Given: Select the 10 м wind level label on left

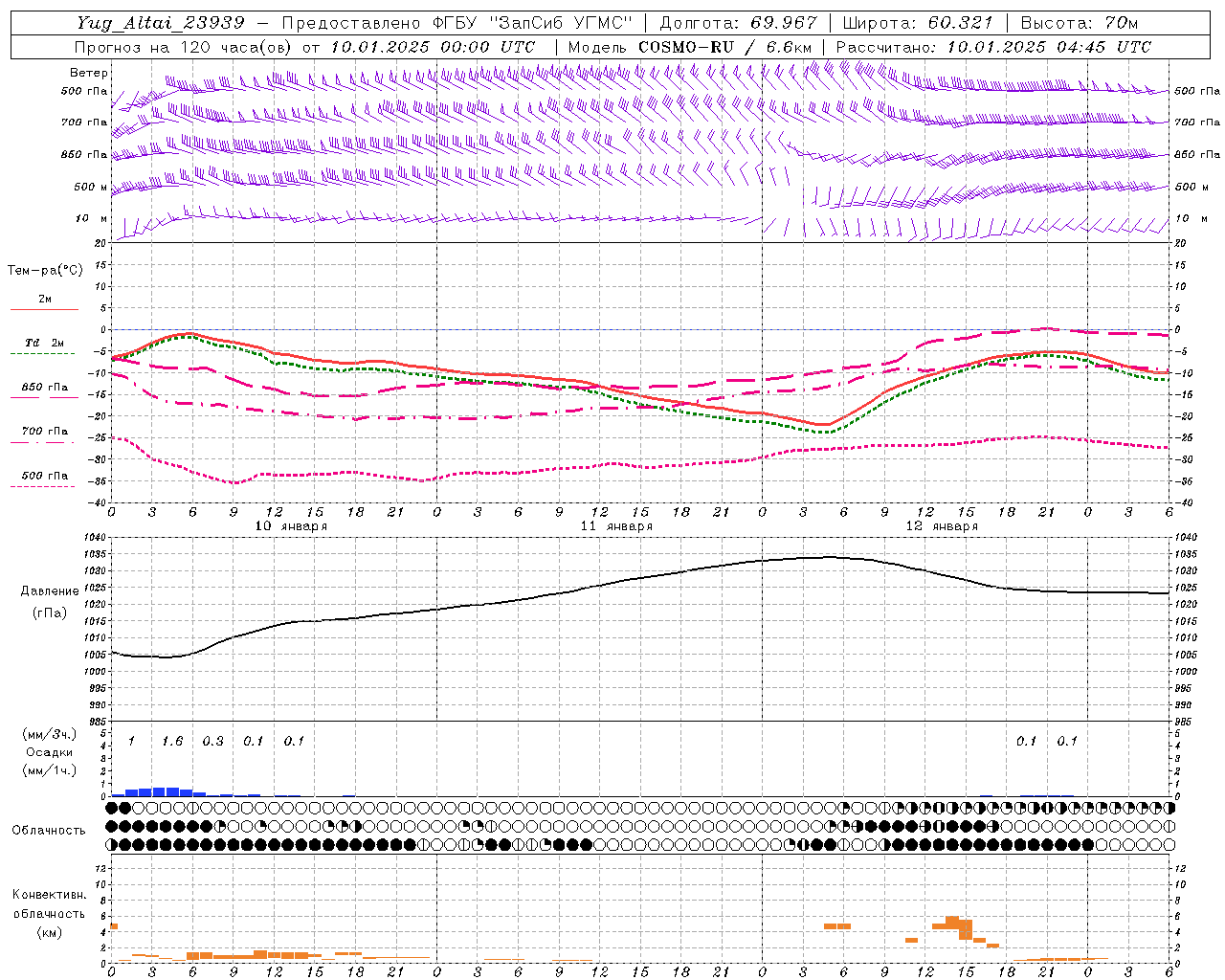Looking at the screenshot, I should coord(92,218).
